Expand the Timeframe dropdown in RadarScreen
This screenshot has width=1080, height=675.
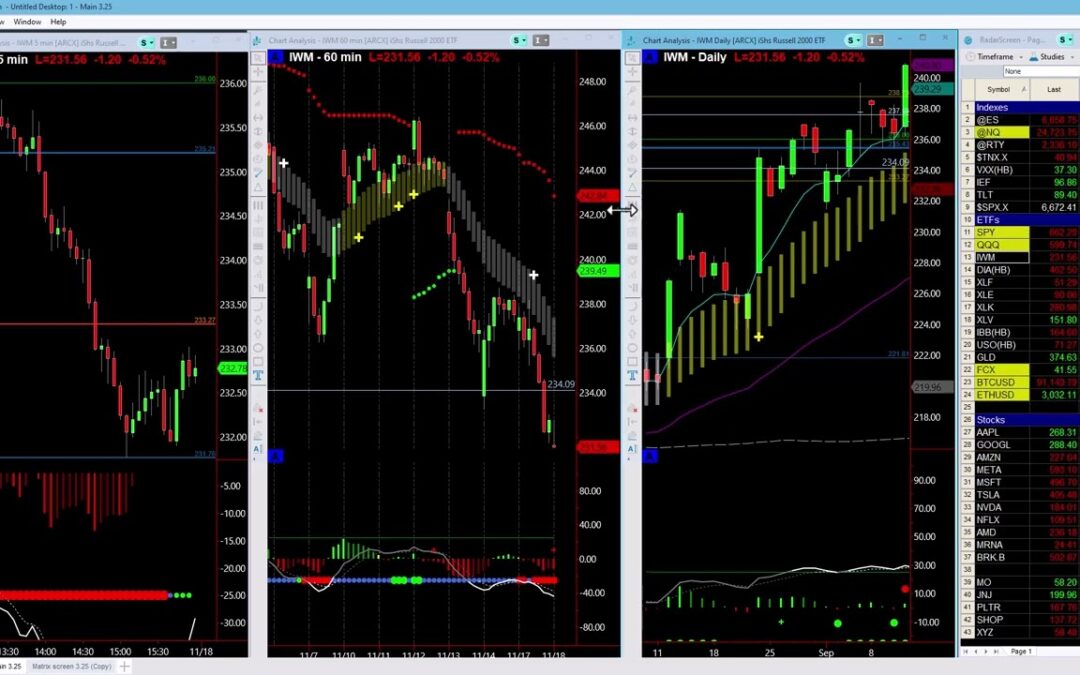click(x=994, y=57)
